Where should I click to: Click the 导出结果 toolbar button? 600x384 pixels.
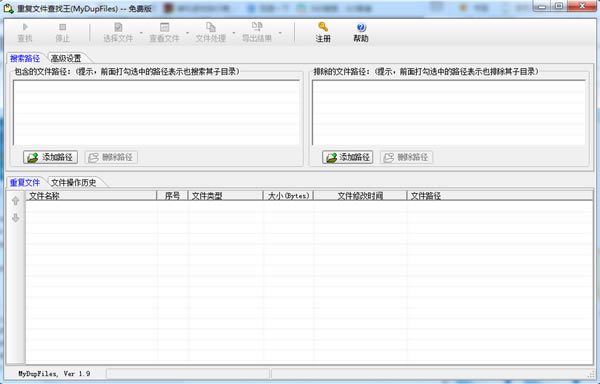click(x=257, y=33)
